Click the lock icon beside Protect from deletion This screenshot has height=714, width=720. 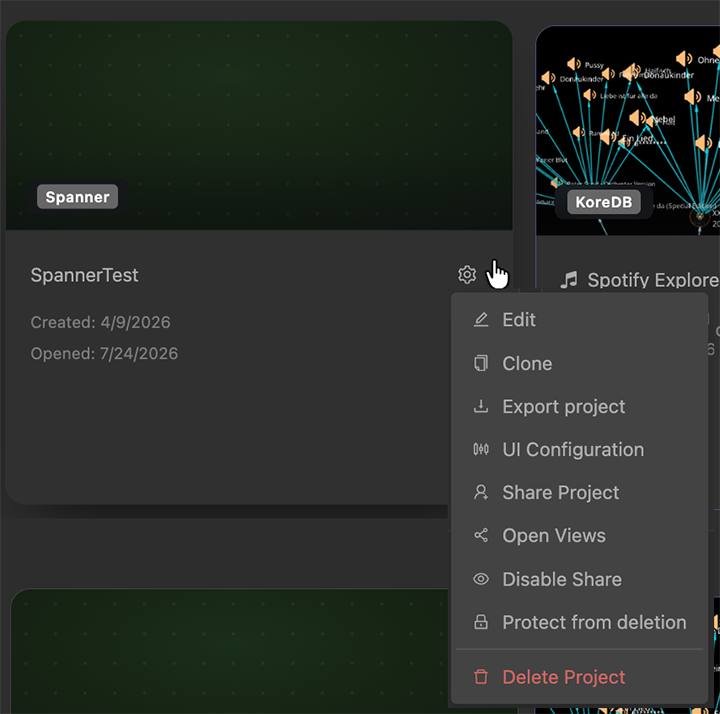pyautogui.click(x=481, y=622)
